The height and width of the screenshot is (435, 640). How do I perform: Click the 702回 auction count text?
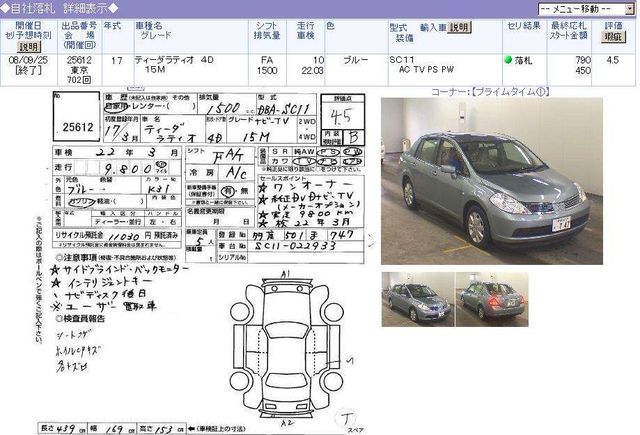click(x=79, y=80)
